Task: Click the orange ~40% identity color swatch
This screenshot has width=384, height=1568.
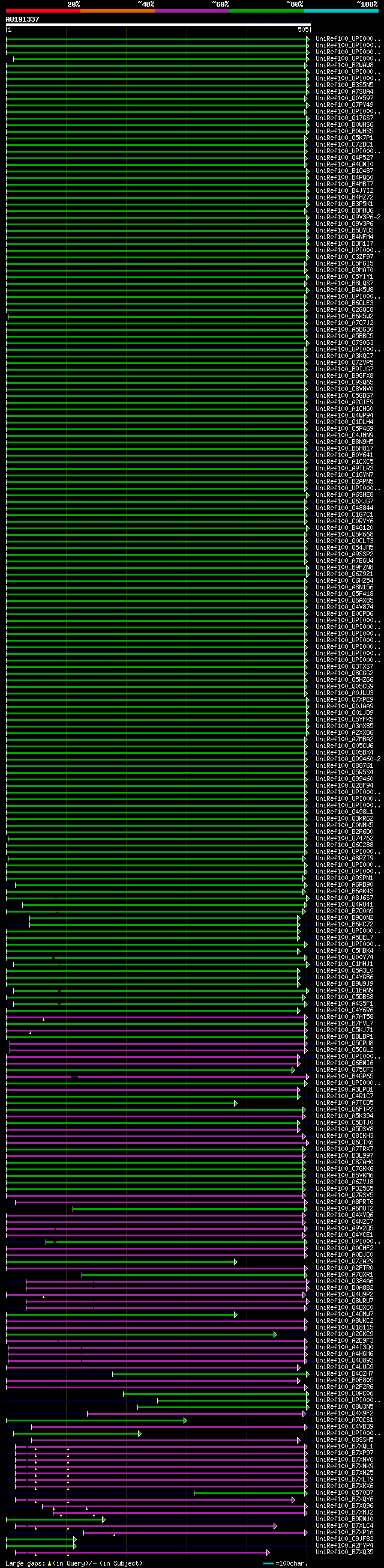Action: [x=117, y=11]
